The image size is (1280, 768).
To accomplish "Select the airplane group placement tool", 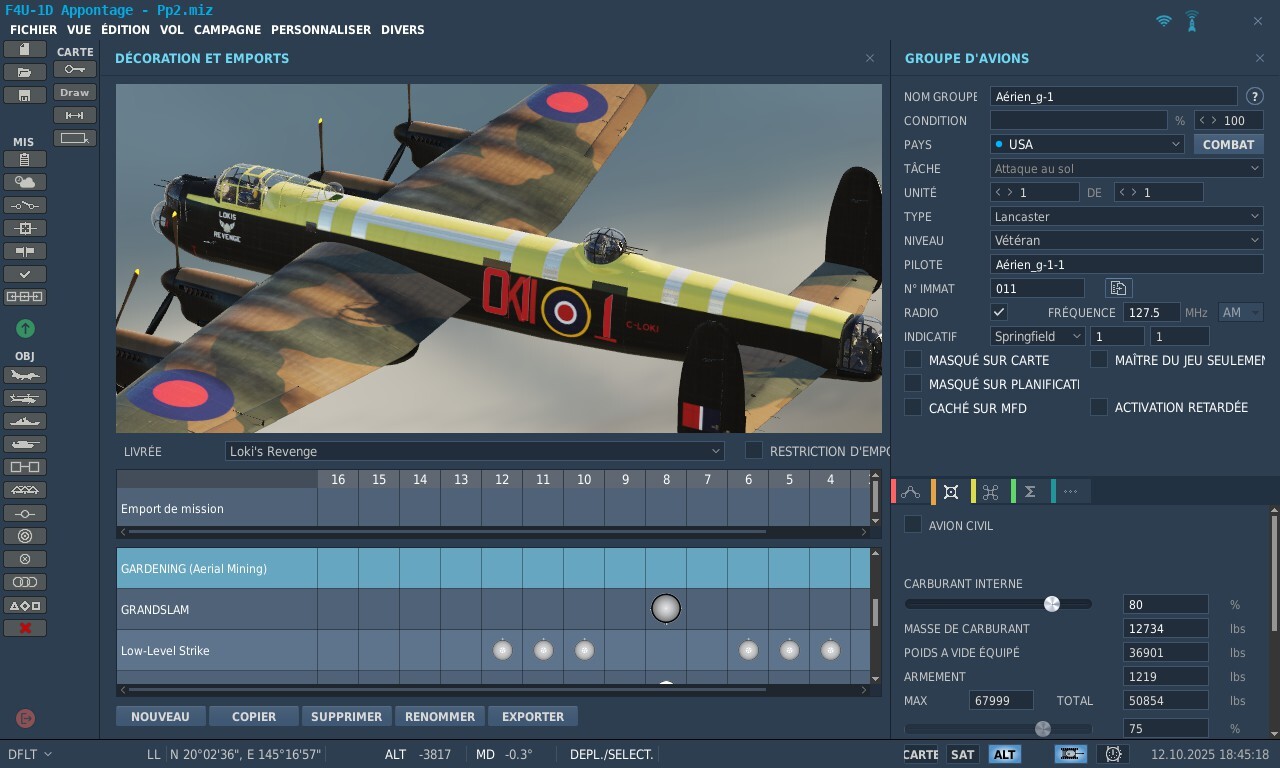I will pos(25,375).
